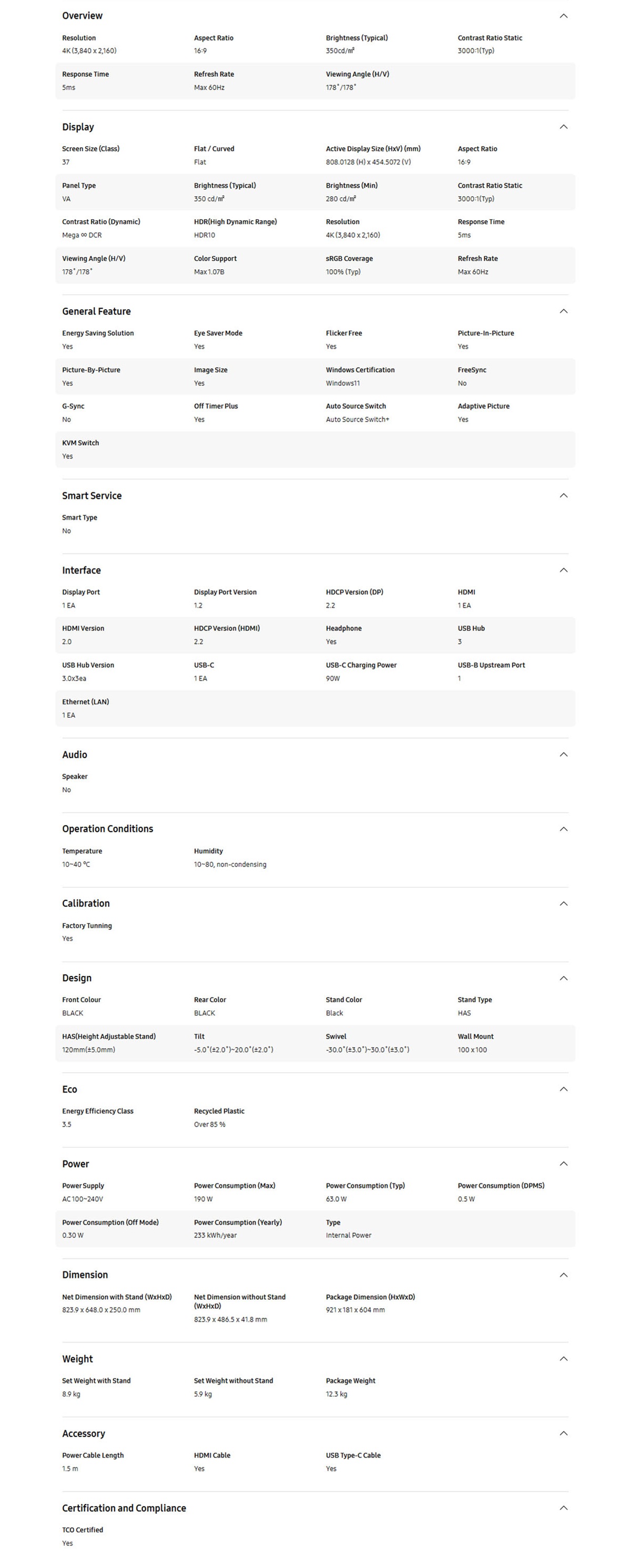
Task: Collapse the Eco section chevron
Action: [564, 1089]
